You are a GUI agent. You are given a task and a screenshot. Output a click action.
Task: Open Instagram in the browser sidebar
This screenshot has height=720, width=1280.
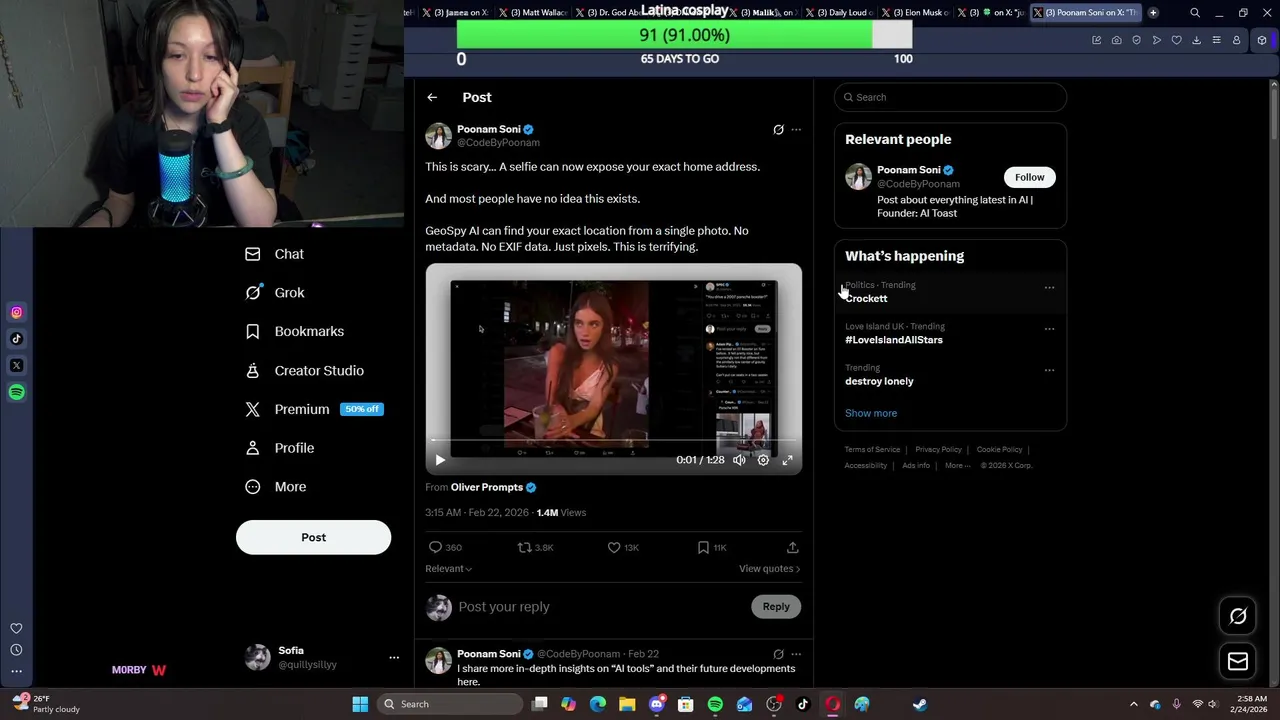click(16, 313)
